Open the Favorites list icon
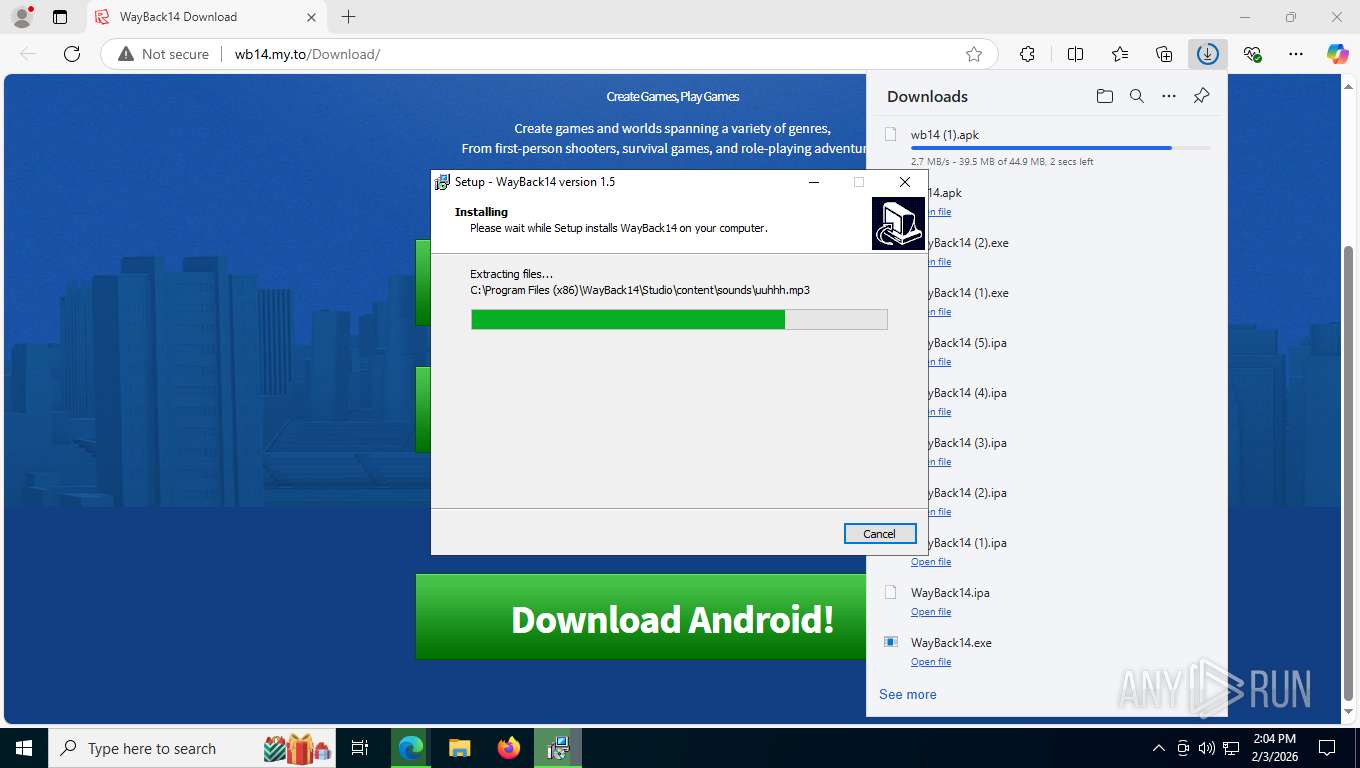Image resolution: width=1360 pixels, height=768 pixels. (x=1120, y=54)
